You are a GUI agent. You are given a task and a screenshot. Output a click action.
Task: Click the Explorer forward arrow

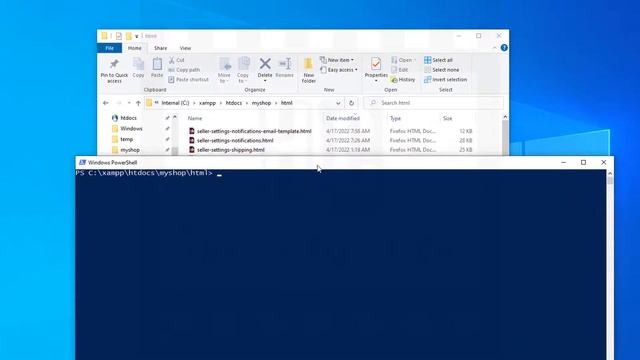pyautogui.click(x=119, y=103)
